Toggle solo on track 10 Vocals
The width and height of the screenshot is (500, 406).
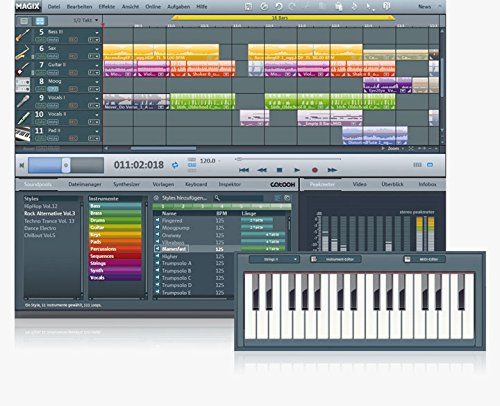pos(40,122)
